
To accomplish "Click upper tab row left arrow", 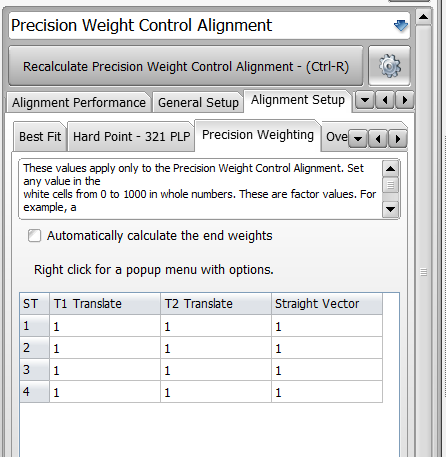I will coord(385,100).
